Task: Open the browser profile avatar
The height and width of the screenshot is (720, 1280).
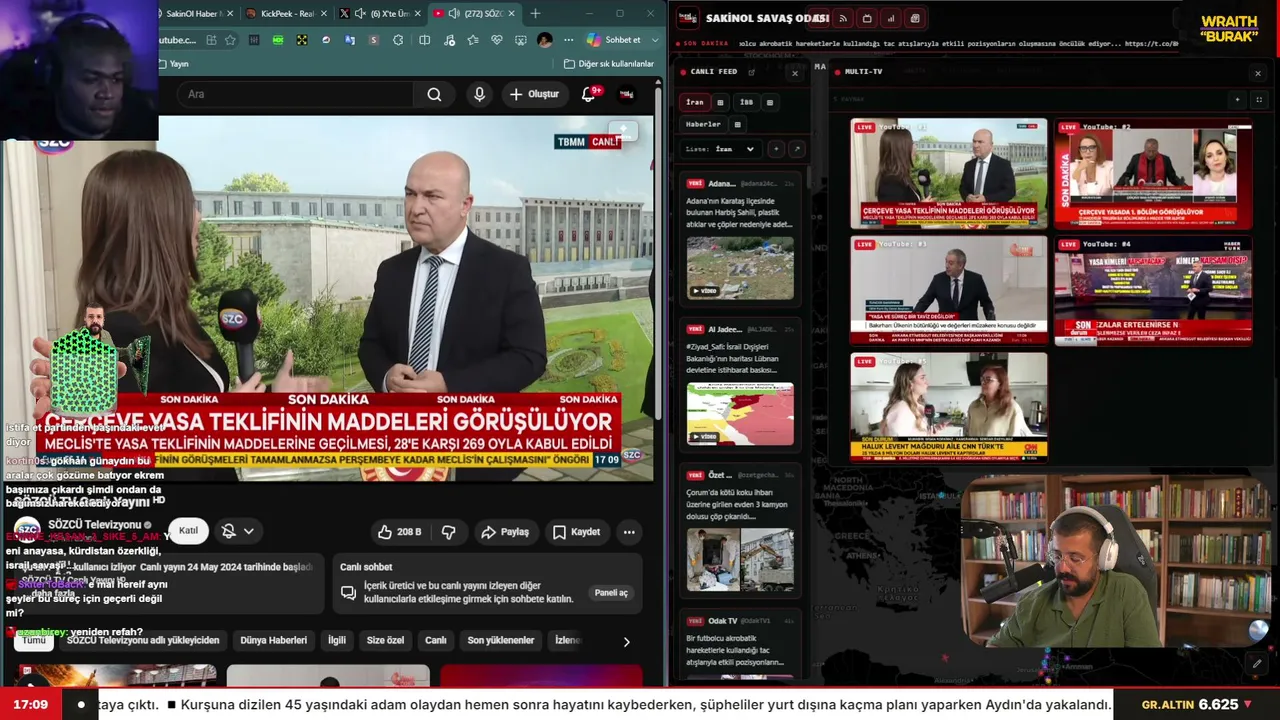Action: [x=544, y=40]
